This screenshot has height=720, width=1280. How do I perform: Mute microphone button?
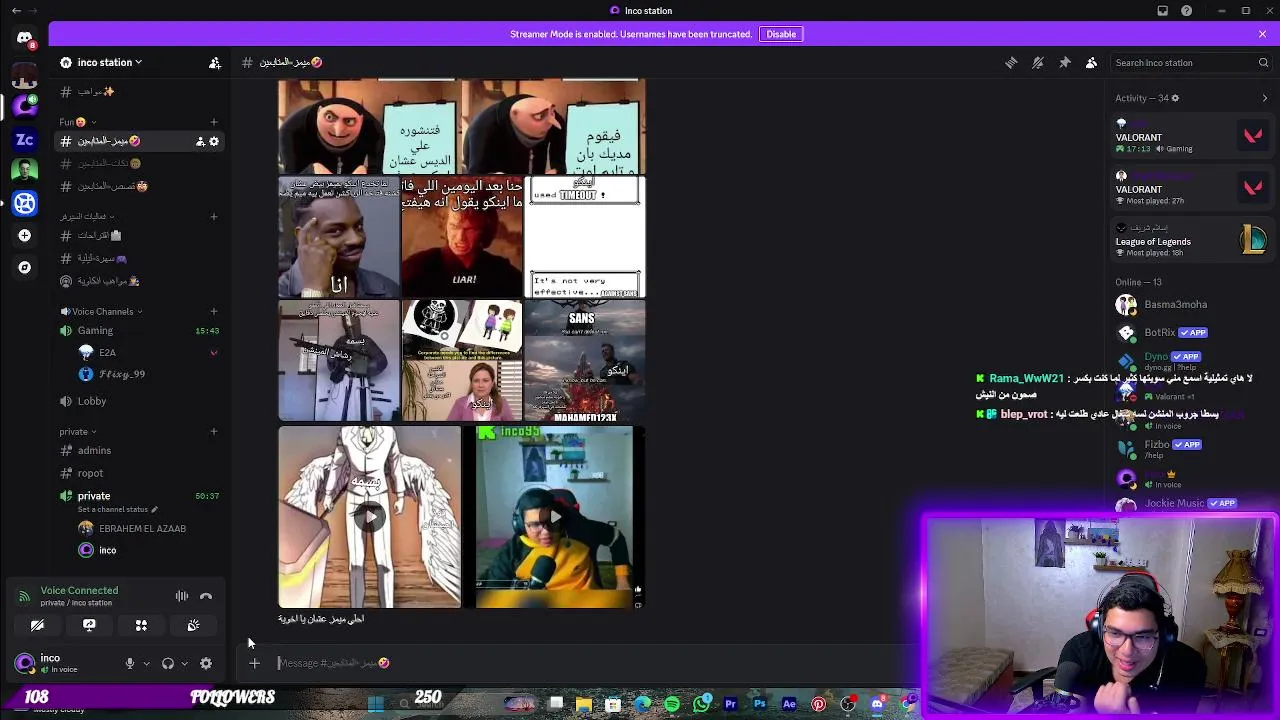129,663
